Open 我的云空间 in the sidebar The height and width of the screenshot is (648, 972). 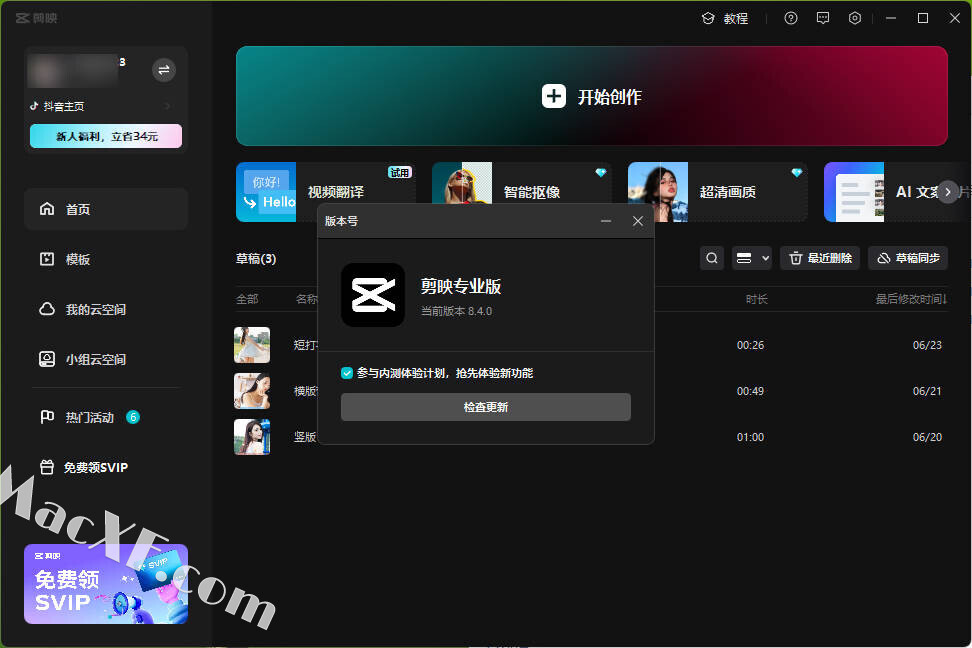[x=106, y=309]
